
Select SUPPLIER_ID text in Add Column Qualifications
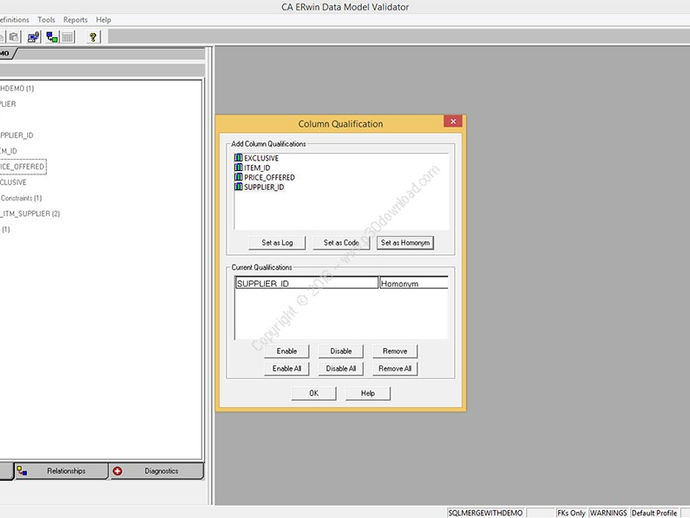(x=264, y=187)
